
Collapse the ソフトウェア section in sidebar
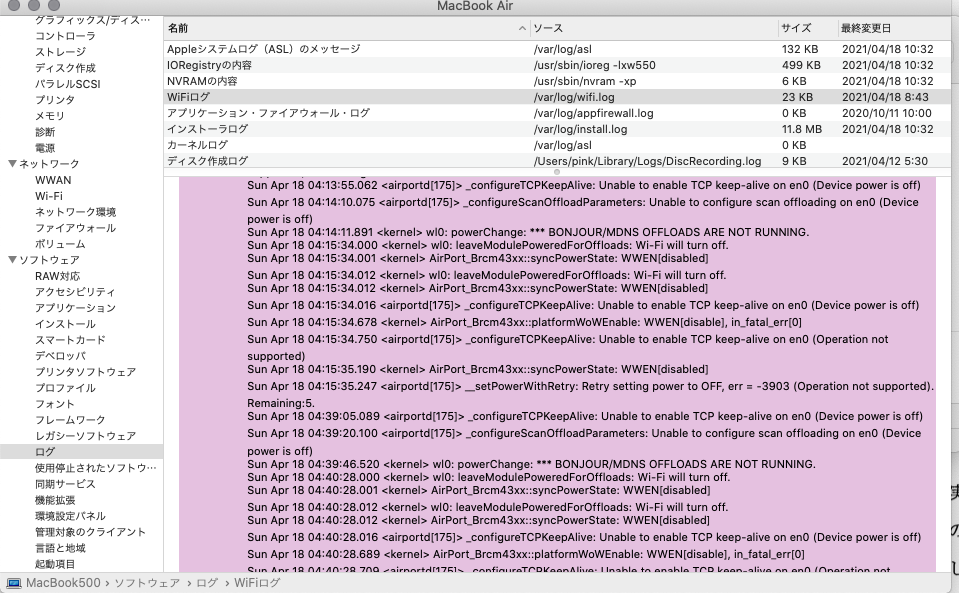[x=12, y=260]
